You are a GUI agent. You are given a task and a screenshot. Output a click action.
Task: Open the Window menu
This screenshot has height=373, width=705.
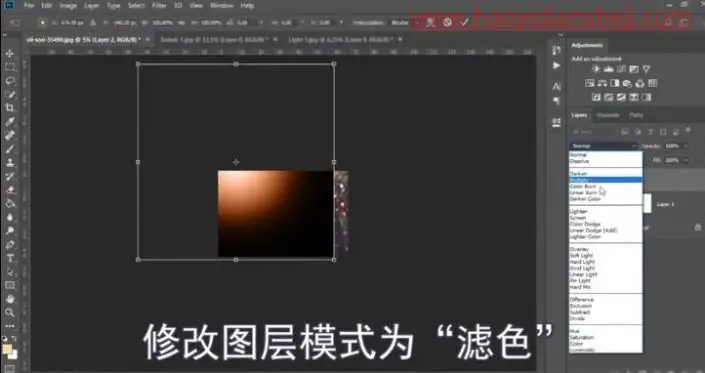click(x=221, y=6)
